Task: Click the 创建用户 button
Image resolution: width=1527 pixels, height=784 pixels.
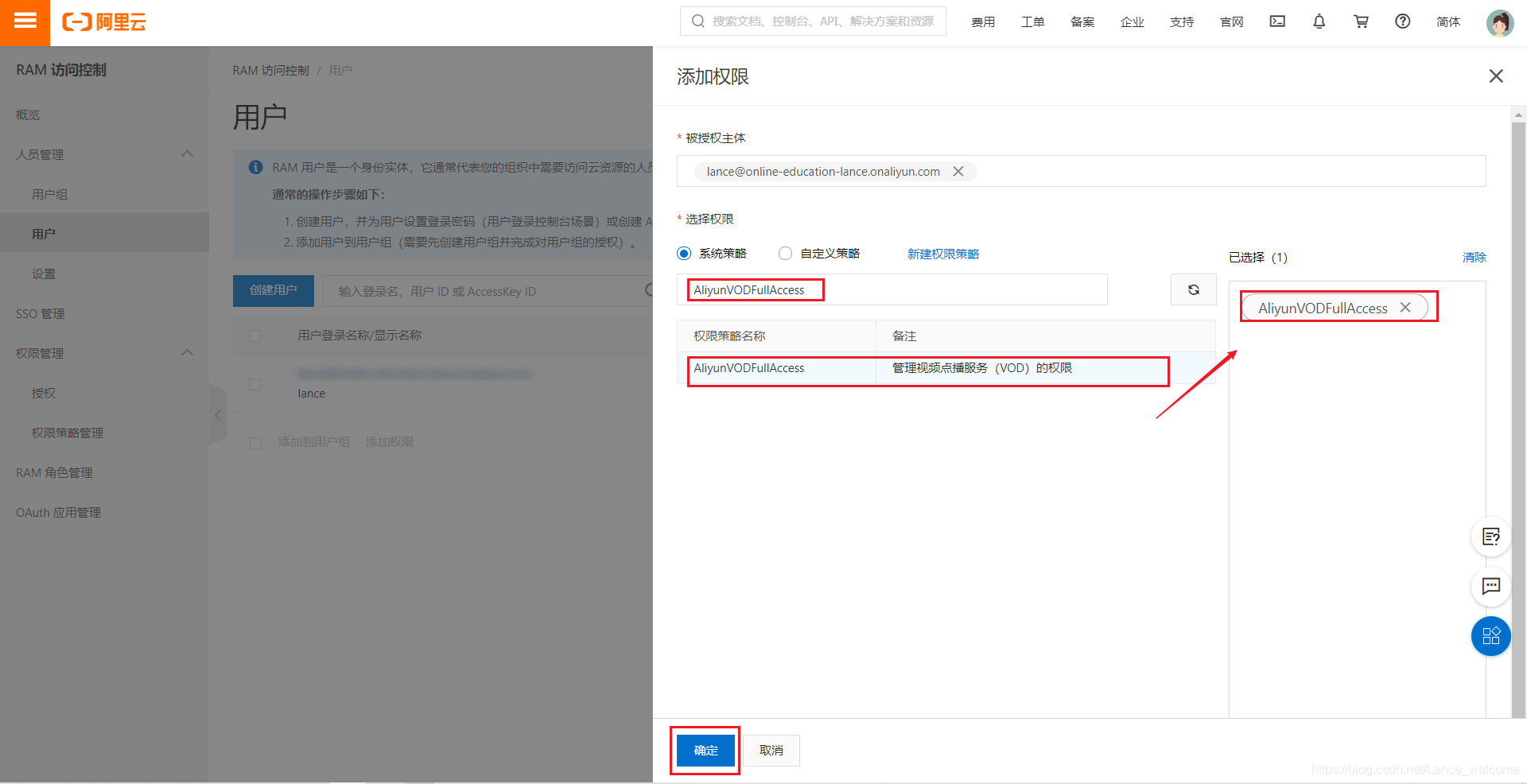Action: tap(274, 290)
